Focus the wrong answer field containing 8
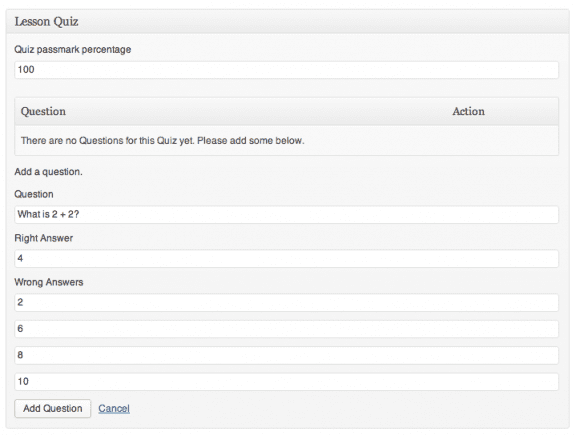Screen dimensions: 576x435 [x=287, y=356]
